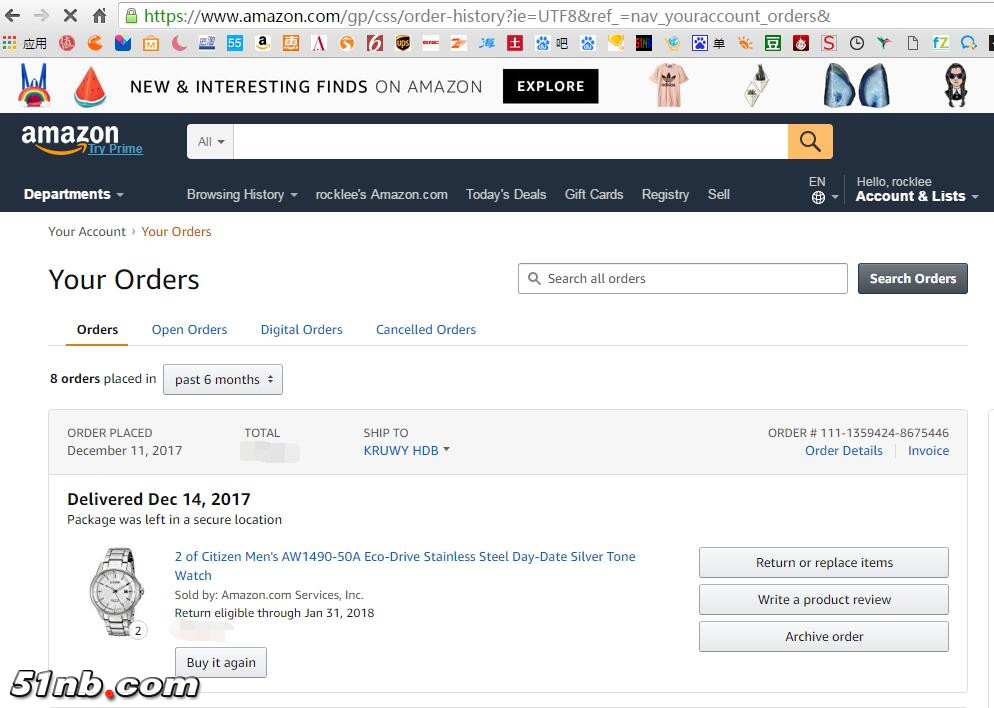Open the Order Details link
The height and width of the screenshot is (708, 994).
[x=843, y=451]
